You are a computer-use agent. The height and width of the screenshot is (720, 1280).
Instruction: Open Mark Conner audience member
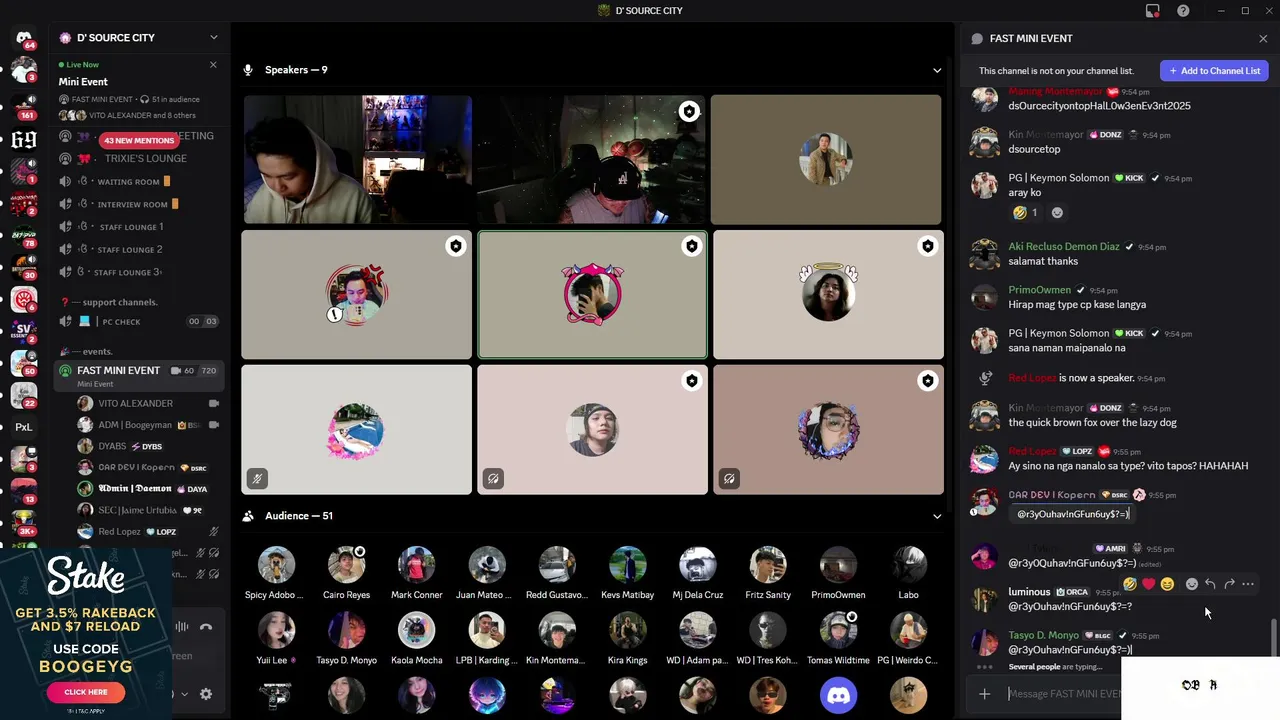point(416,573)
